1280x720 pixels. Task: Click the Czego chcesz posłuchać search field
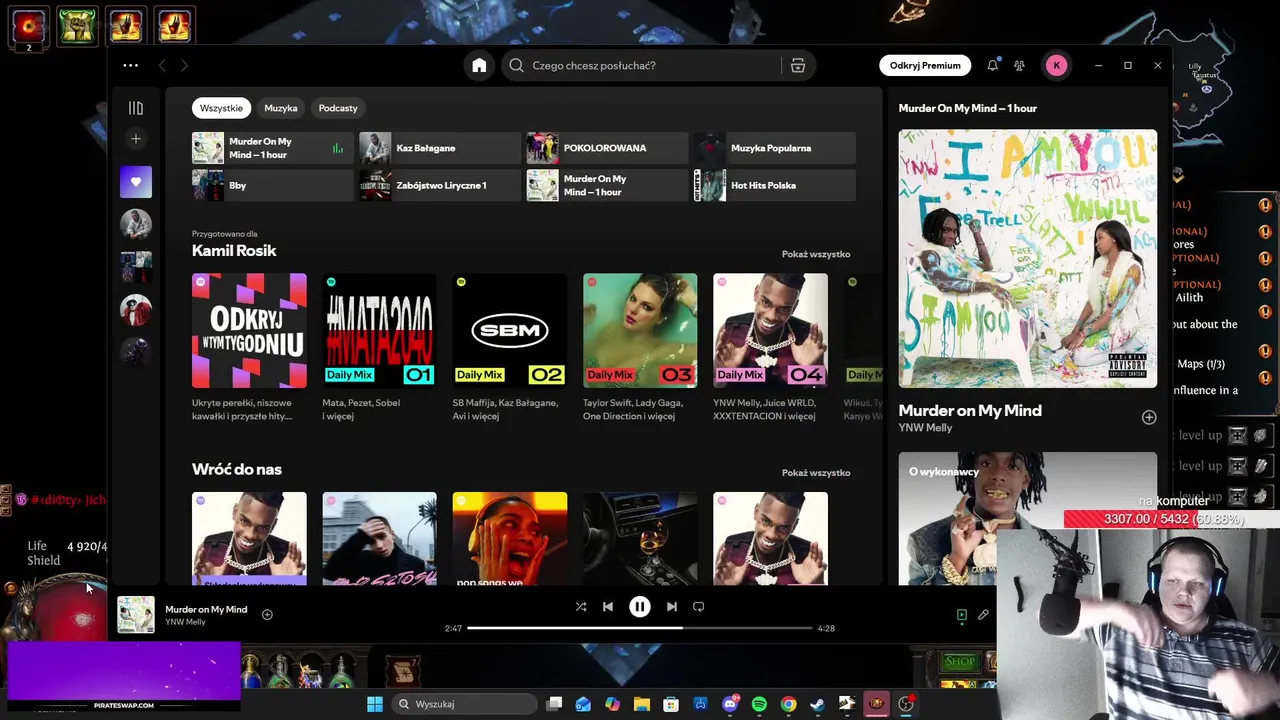(640, 65)
